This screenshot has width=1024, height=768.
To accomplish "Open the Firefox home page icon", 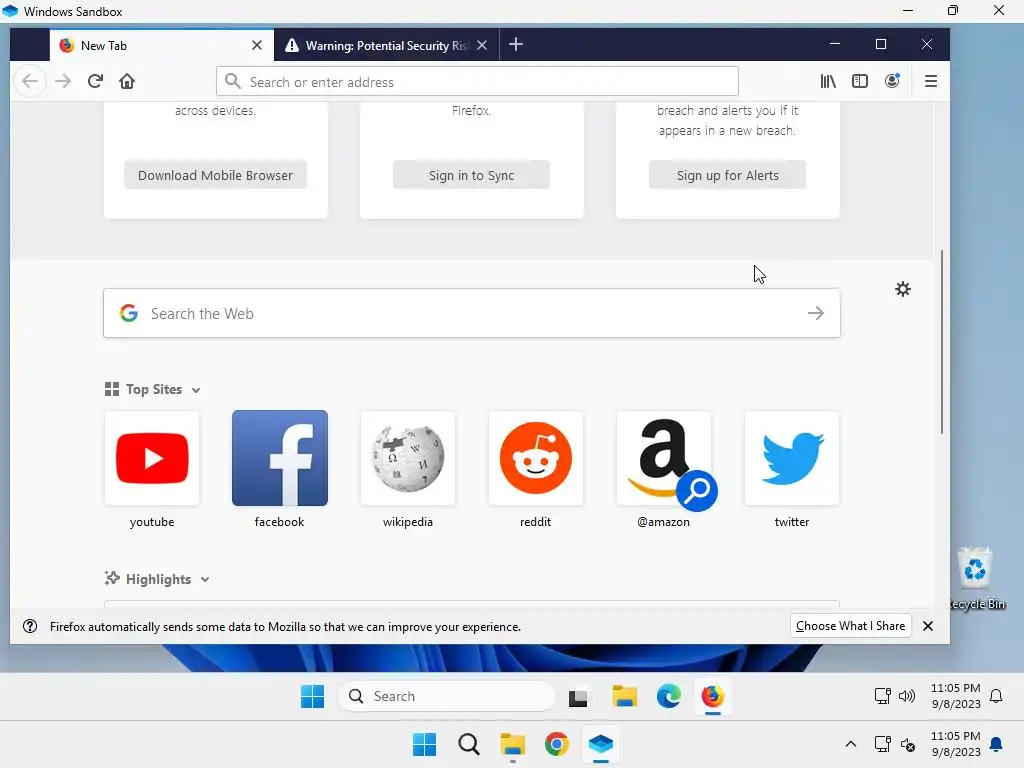I will click(x=127, y=81).
